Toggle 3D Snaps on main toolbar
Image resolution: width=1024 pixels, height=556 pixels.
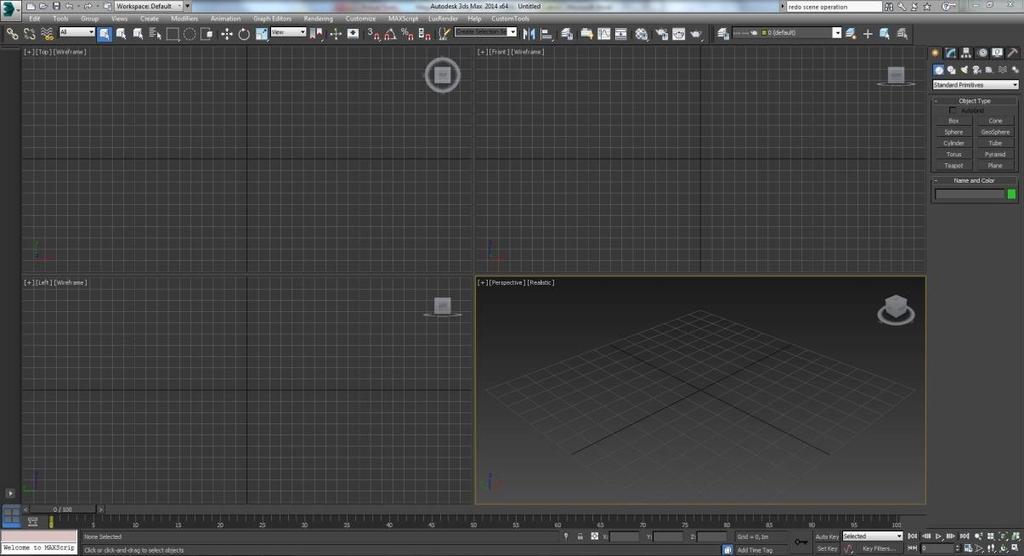point(374,33)
